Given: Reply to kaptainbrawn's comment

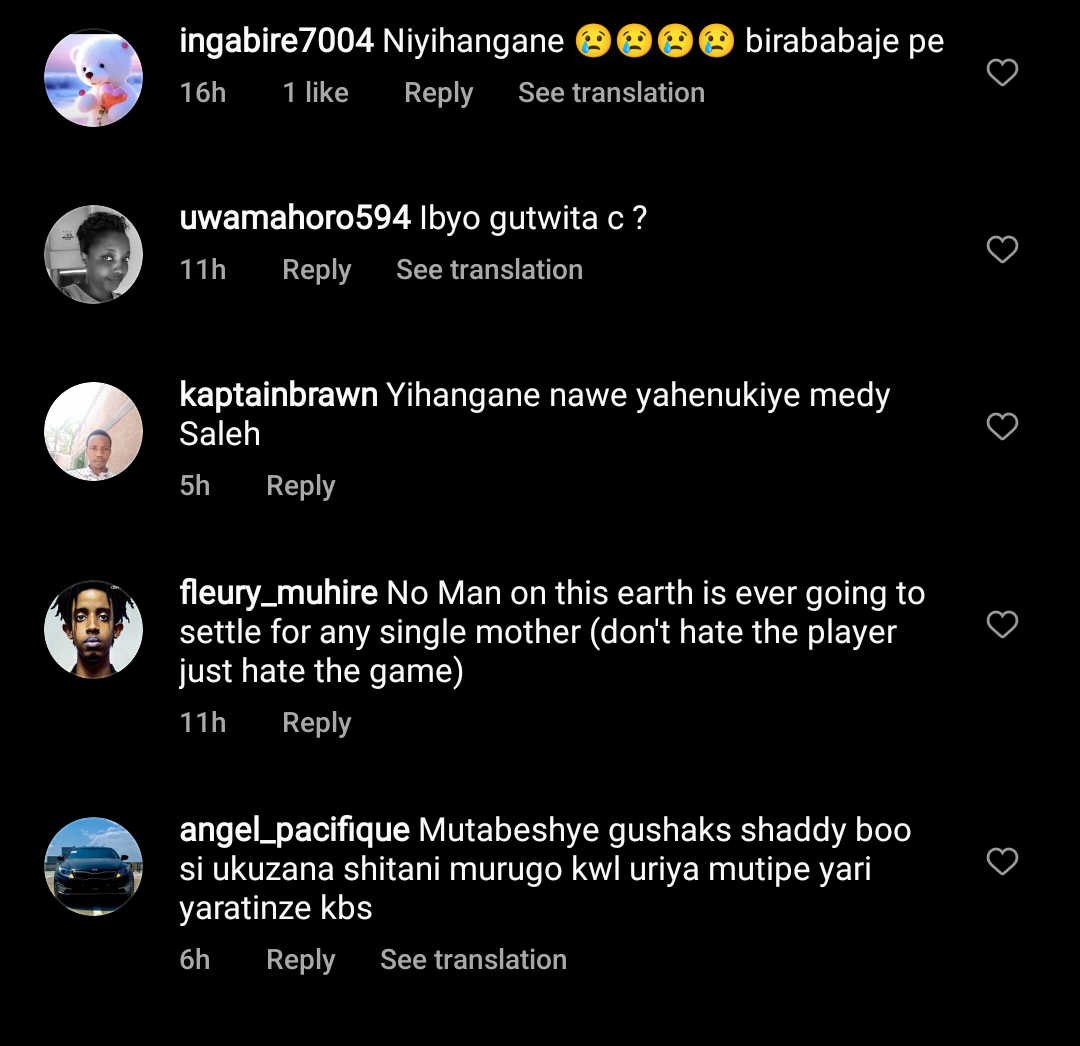Looking at the screenshot, I should click(x=300, y=486).
